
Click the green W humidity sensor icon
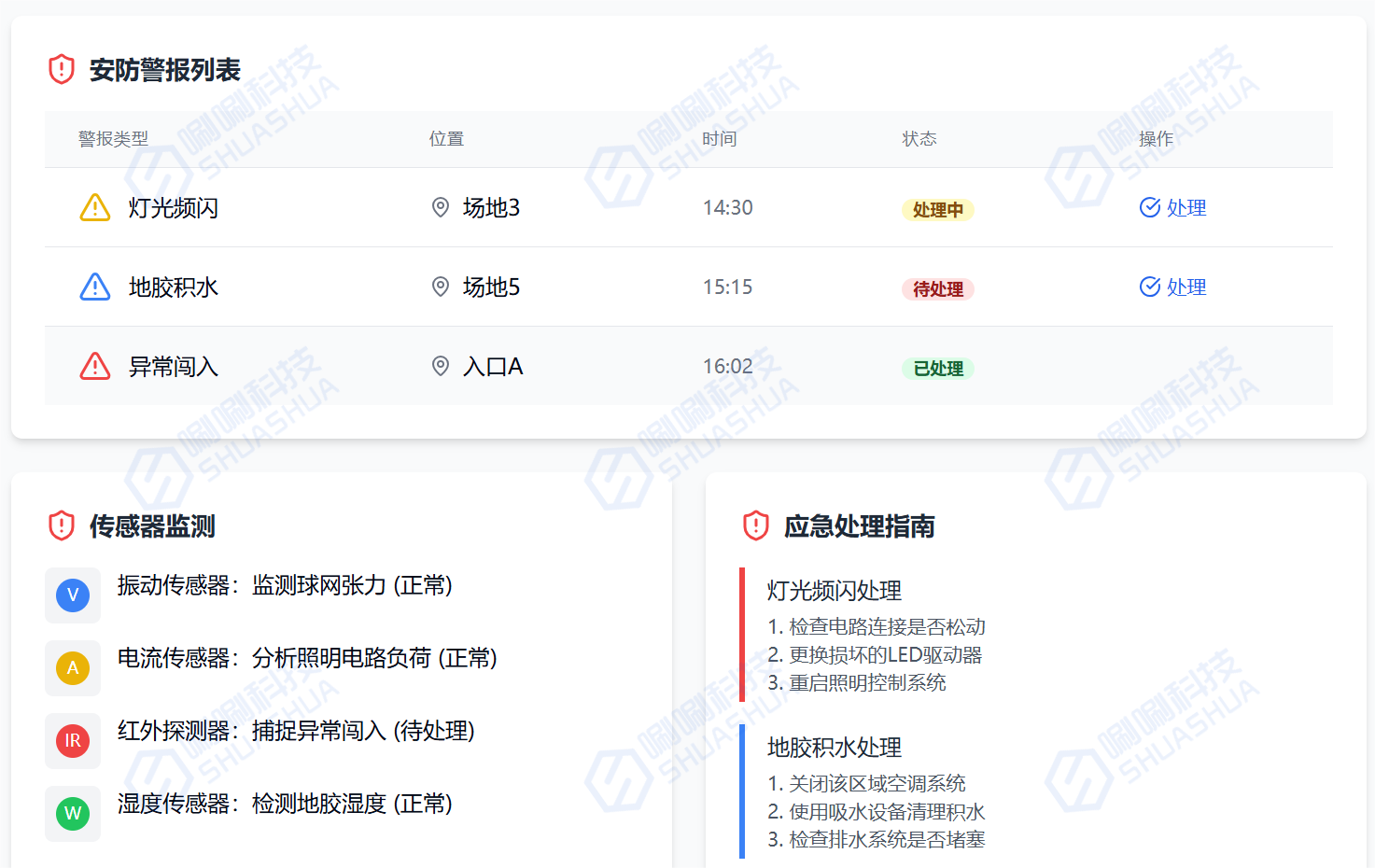73,814
